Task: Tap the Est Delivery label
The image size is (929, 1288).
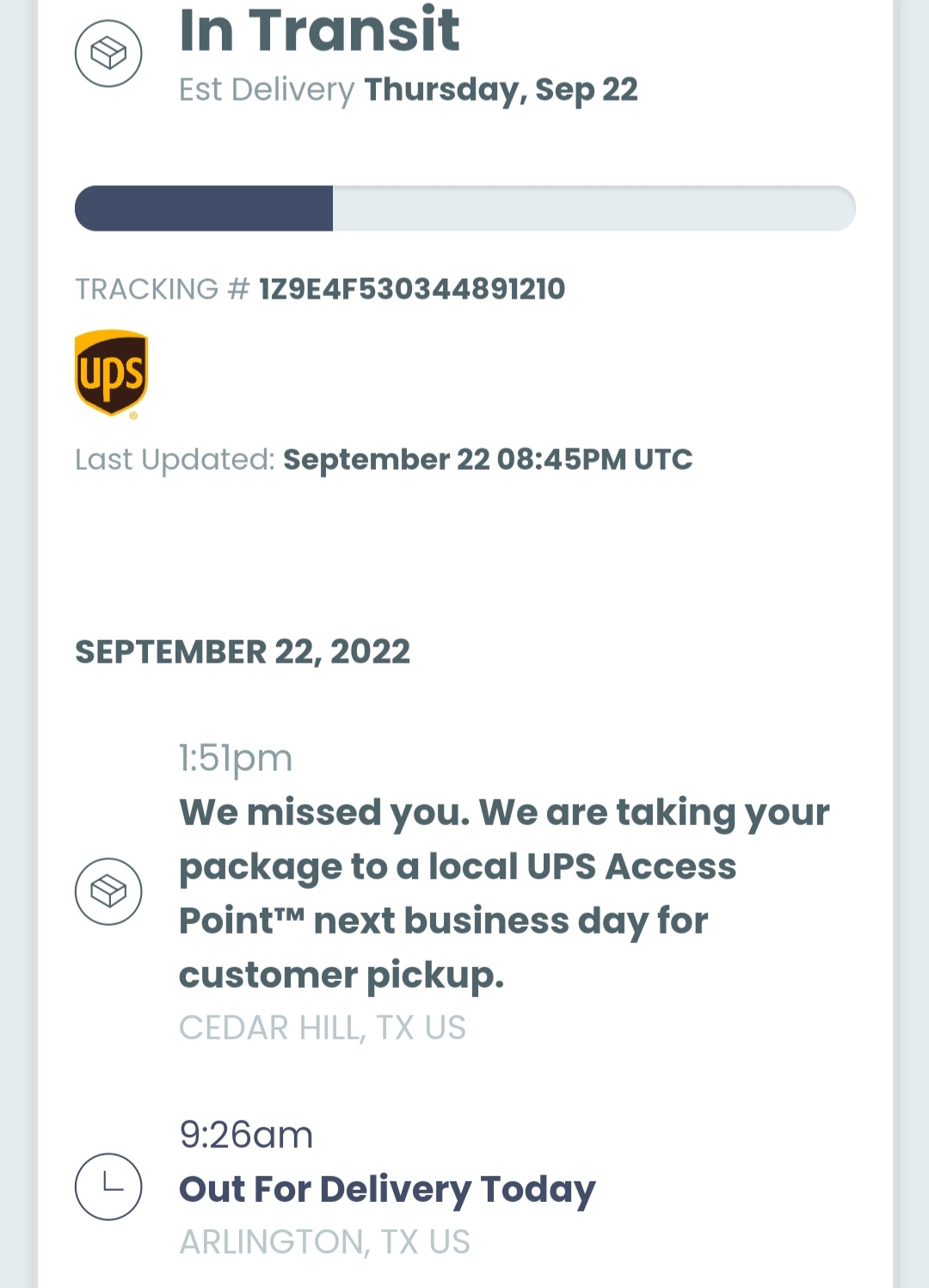Action: coord(267,89)
